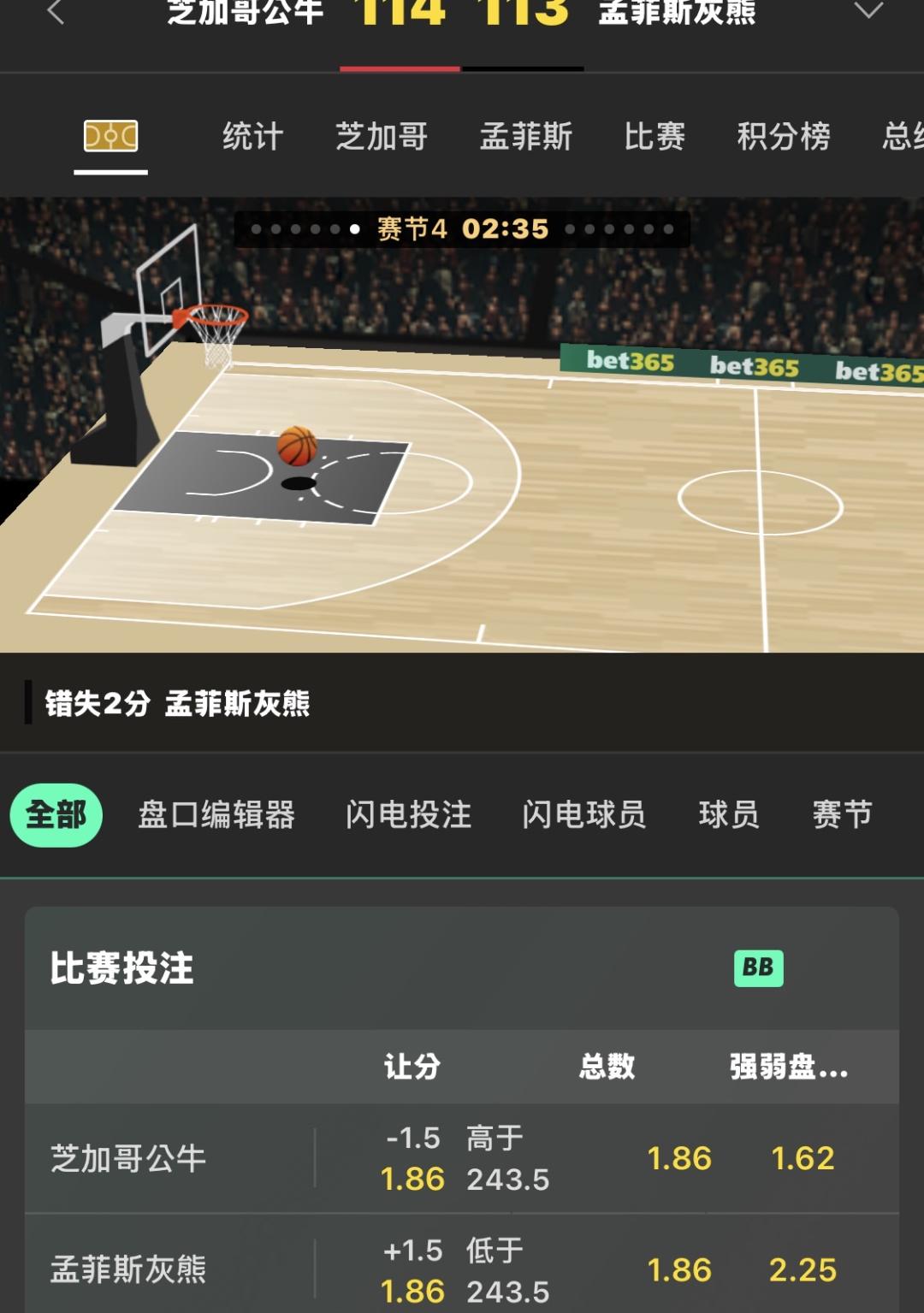Select the 闪电球员 filter
Viewport: 924px width, 1313px height.
click(584, 815)
